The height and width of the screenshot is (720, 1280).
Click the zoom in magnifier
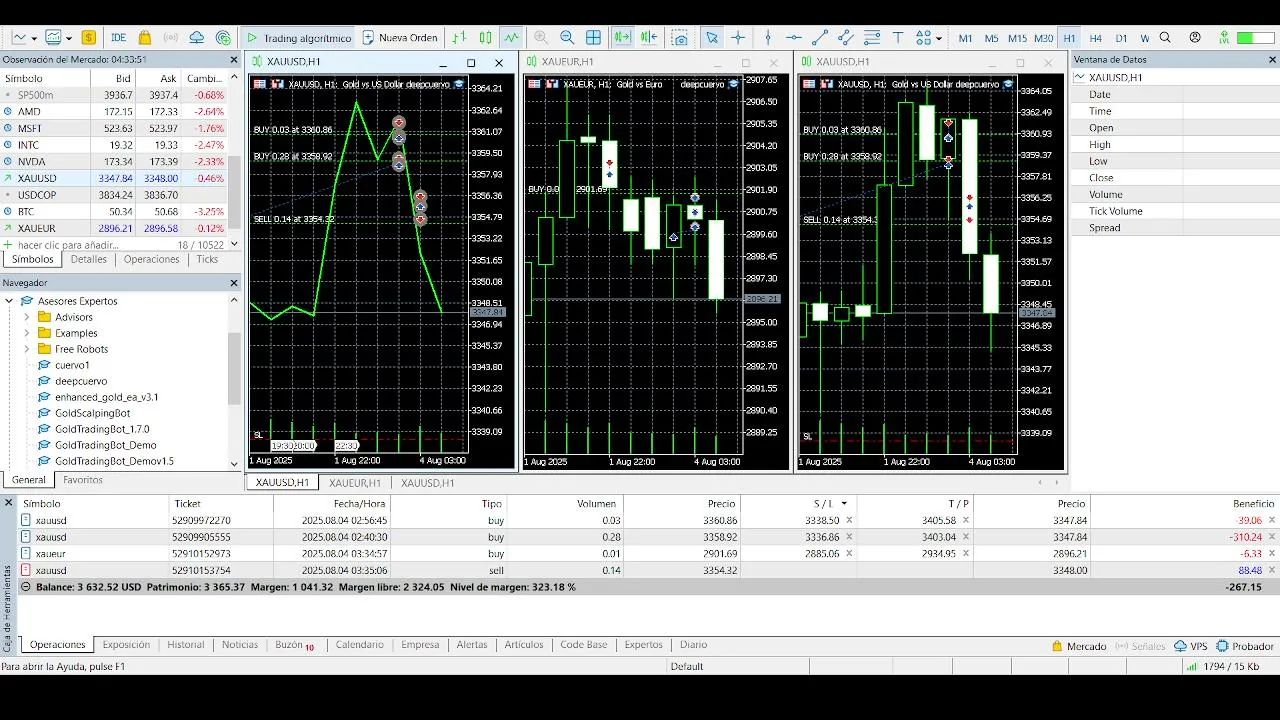point(541,38)
